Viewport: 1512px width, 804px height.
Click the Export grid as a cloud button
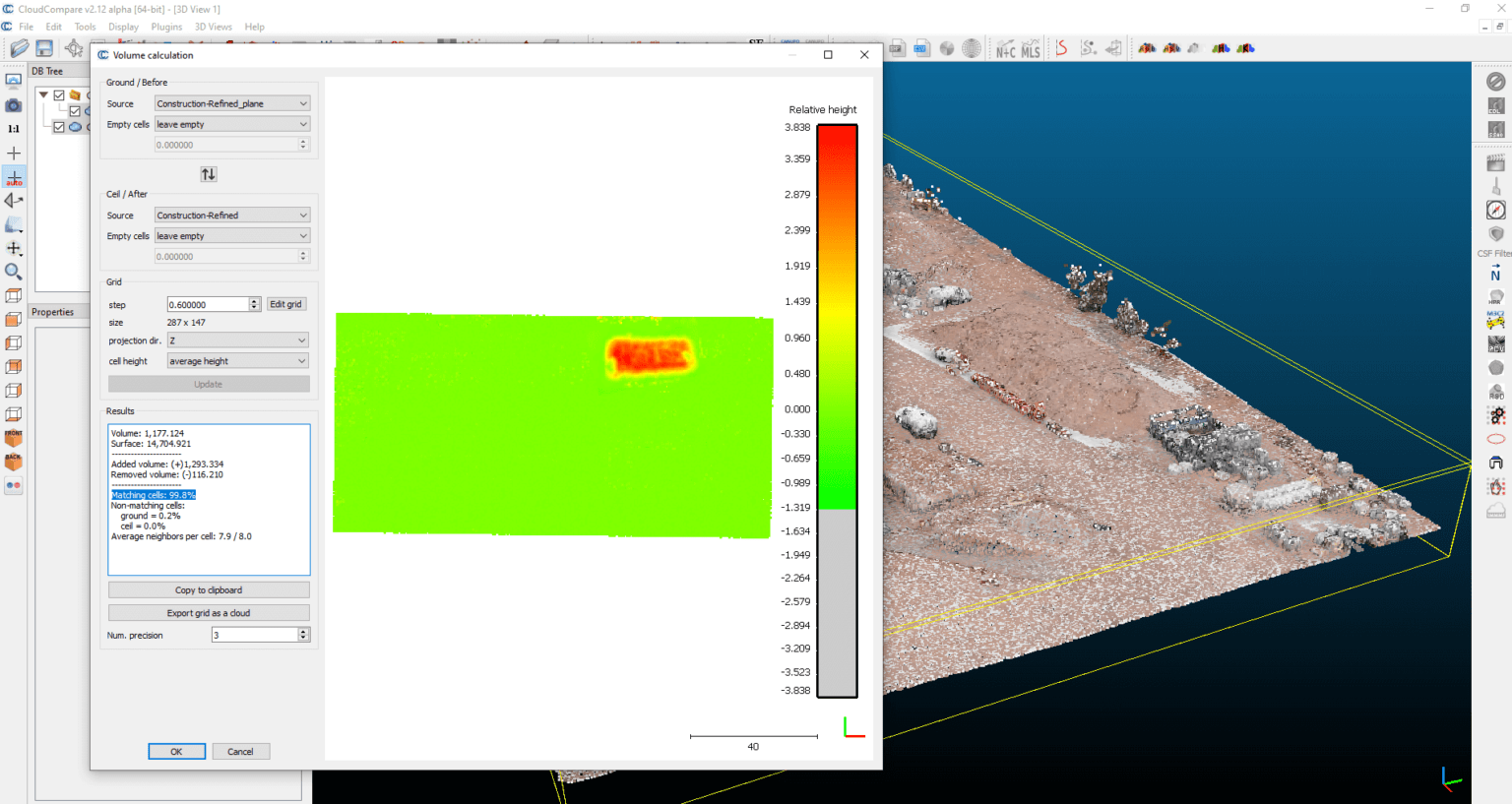tap(209, 613)
